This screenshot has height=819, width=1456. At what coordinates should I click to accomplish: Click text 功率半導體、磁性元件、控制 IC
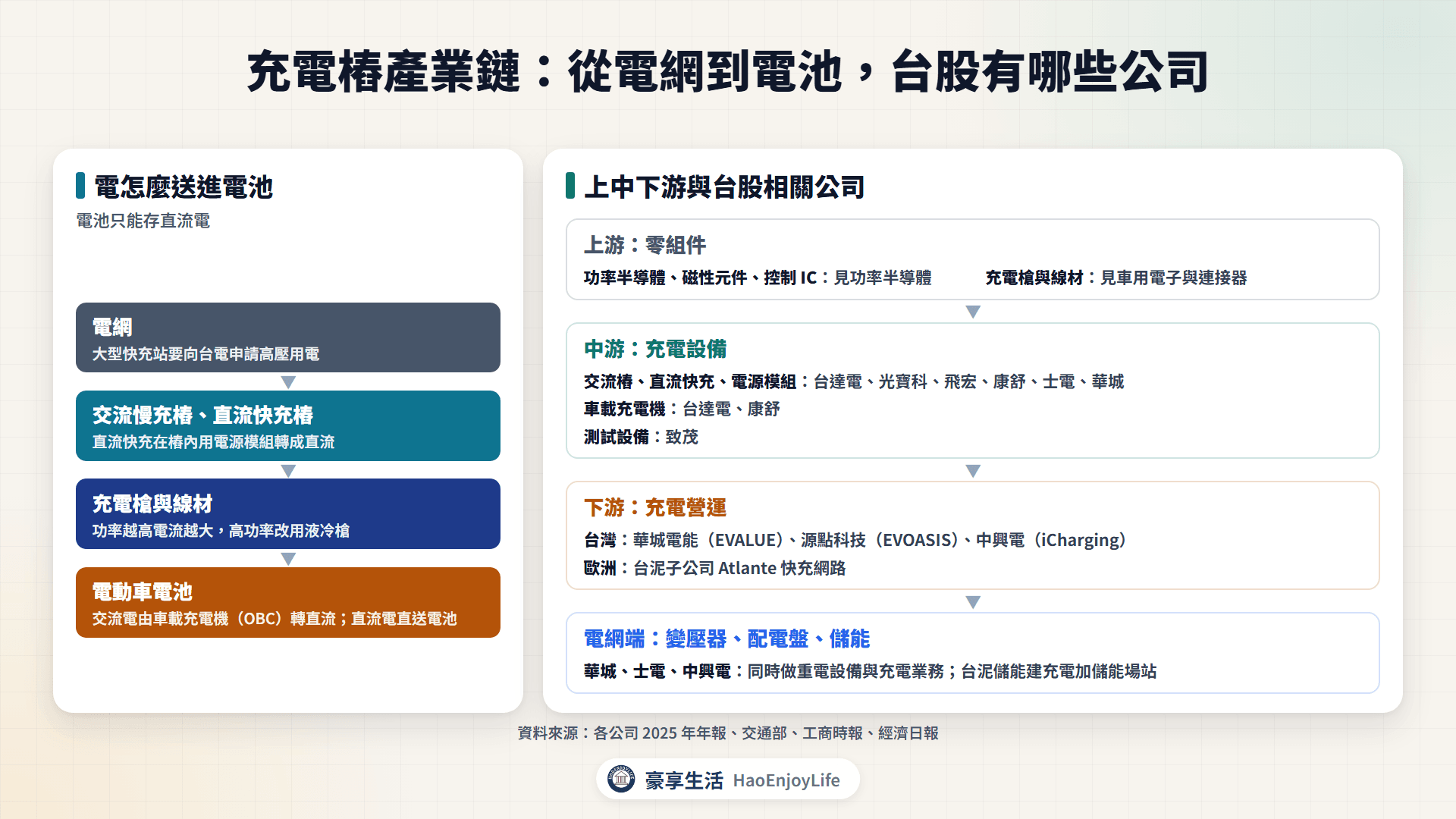click(x=700, y=278)
